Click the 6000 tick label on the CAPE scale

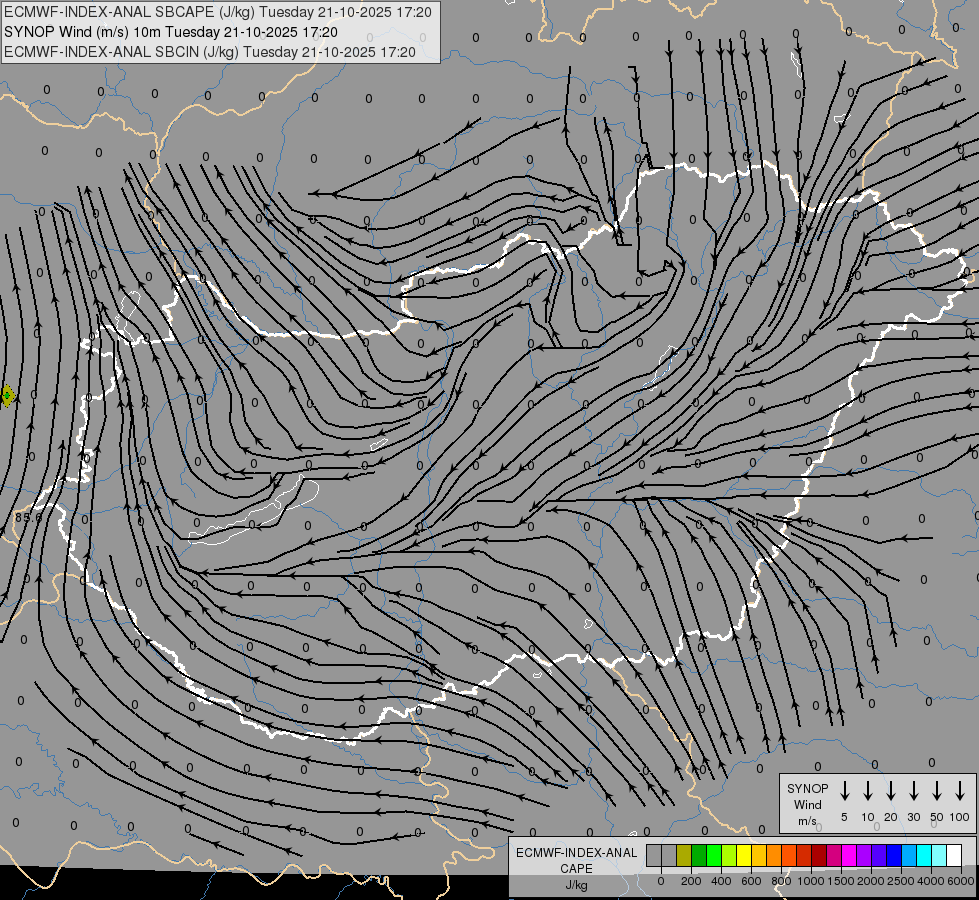(x=961, y=881)
